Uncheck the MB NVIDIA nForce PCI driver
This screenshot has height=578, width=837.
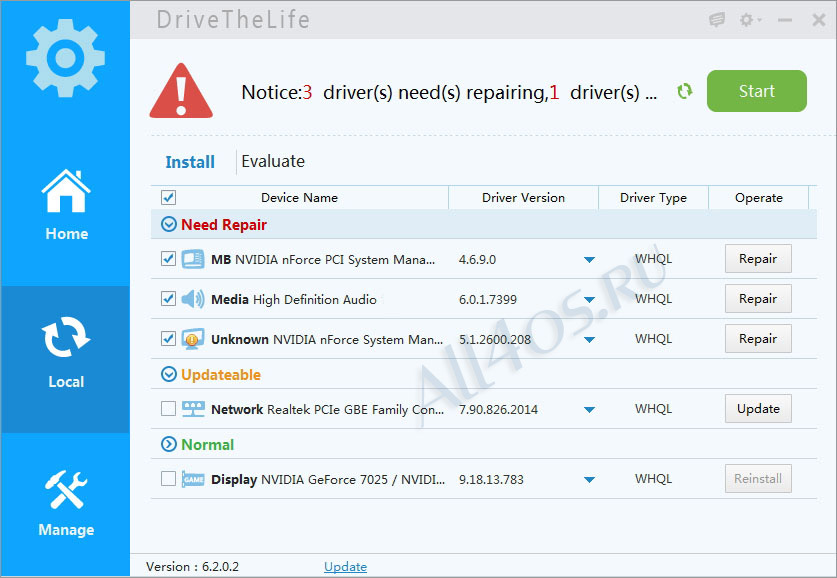point(168,259)
